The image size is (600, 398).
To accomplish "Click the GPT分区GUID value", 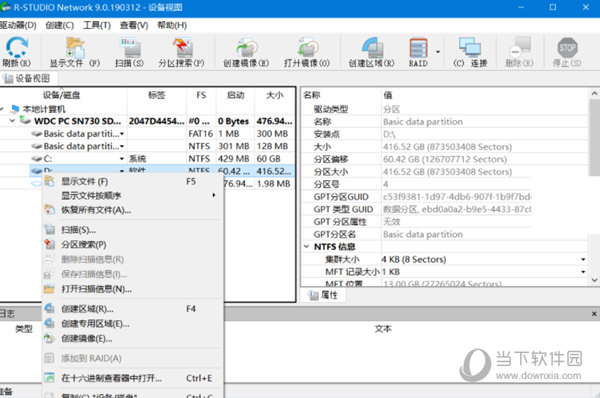I will click(x=457, y=197).
